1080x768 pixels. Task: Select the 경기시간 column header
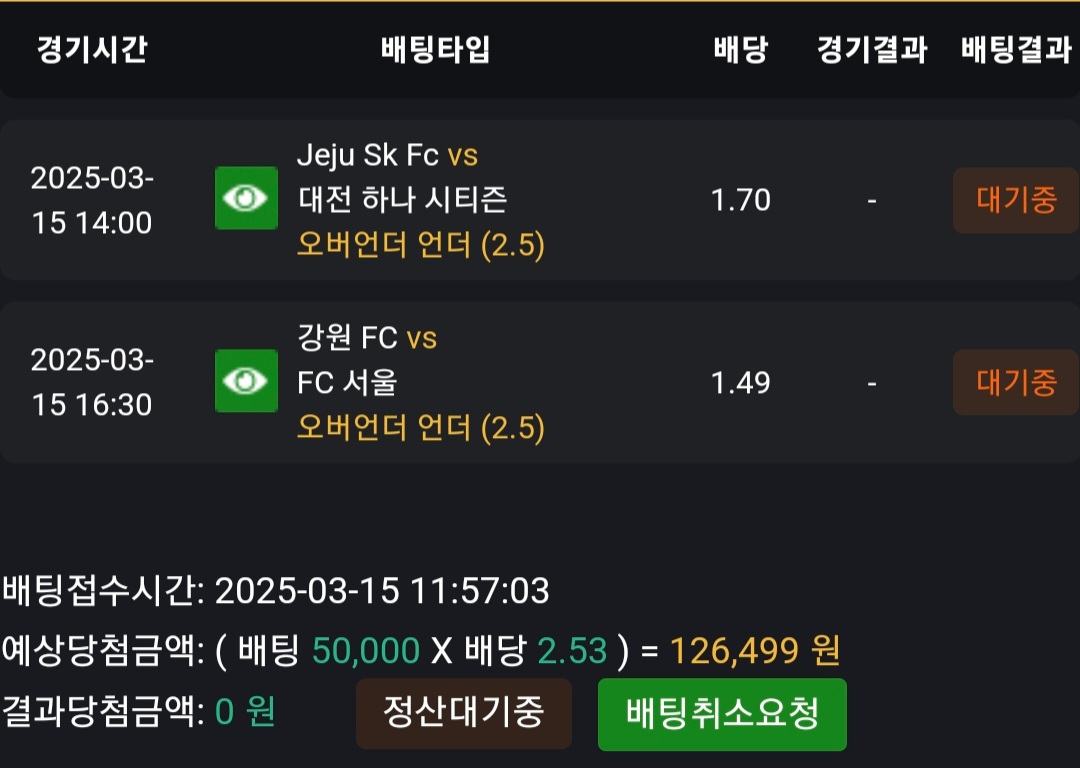point(92,50)
